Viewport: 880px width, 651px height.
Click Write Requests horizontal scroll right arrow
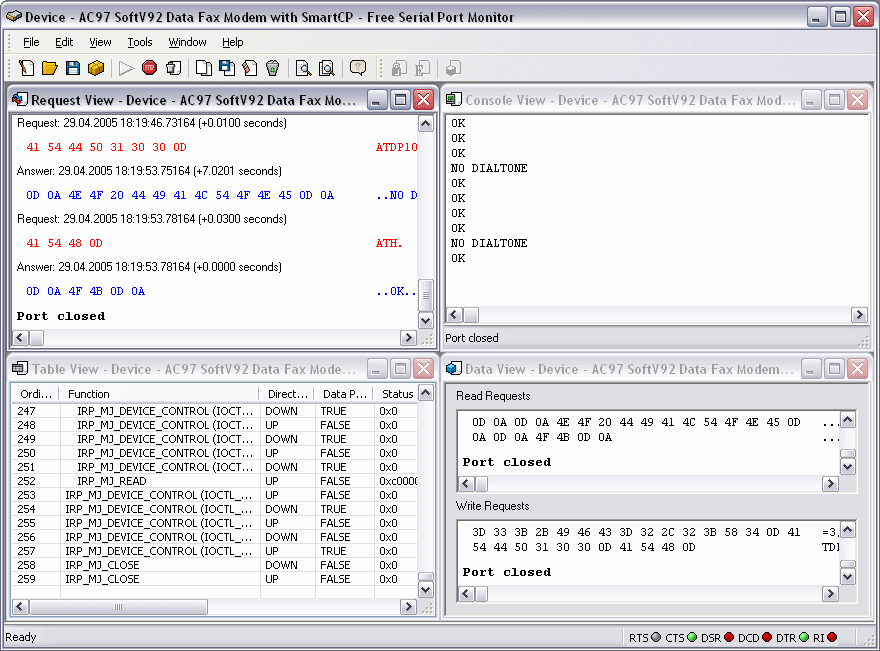pos(830,594)
